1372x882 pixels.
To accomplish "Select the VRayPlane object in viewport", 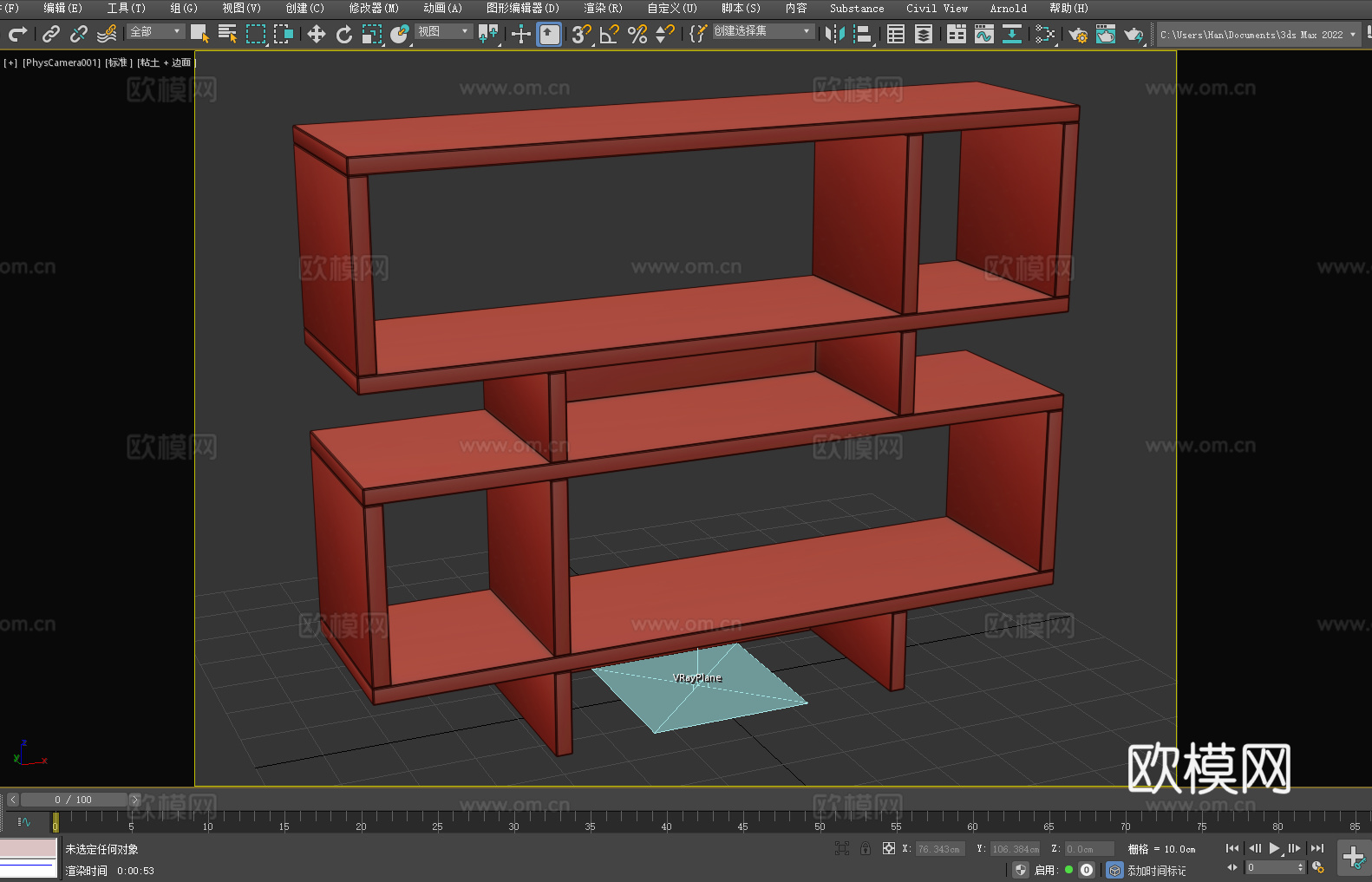I will pos(699,689).
